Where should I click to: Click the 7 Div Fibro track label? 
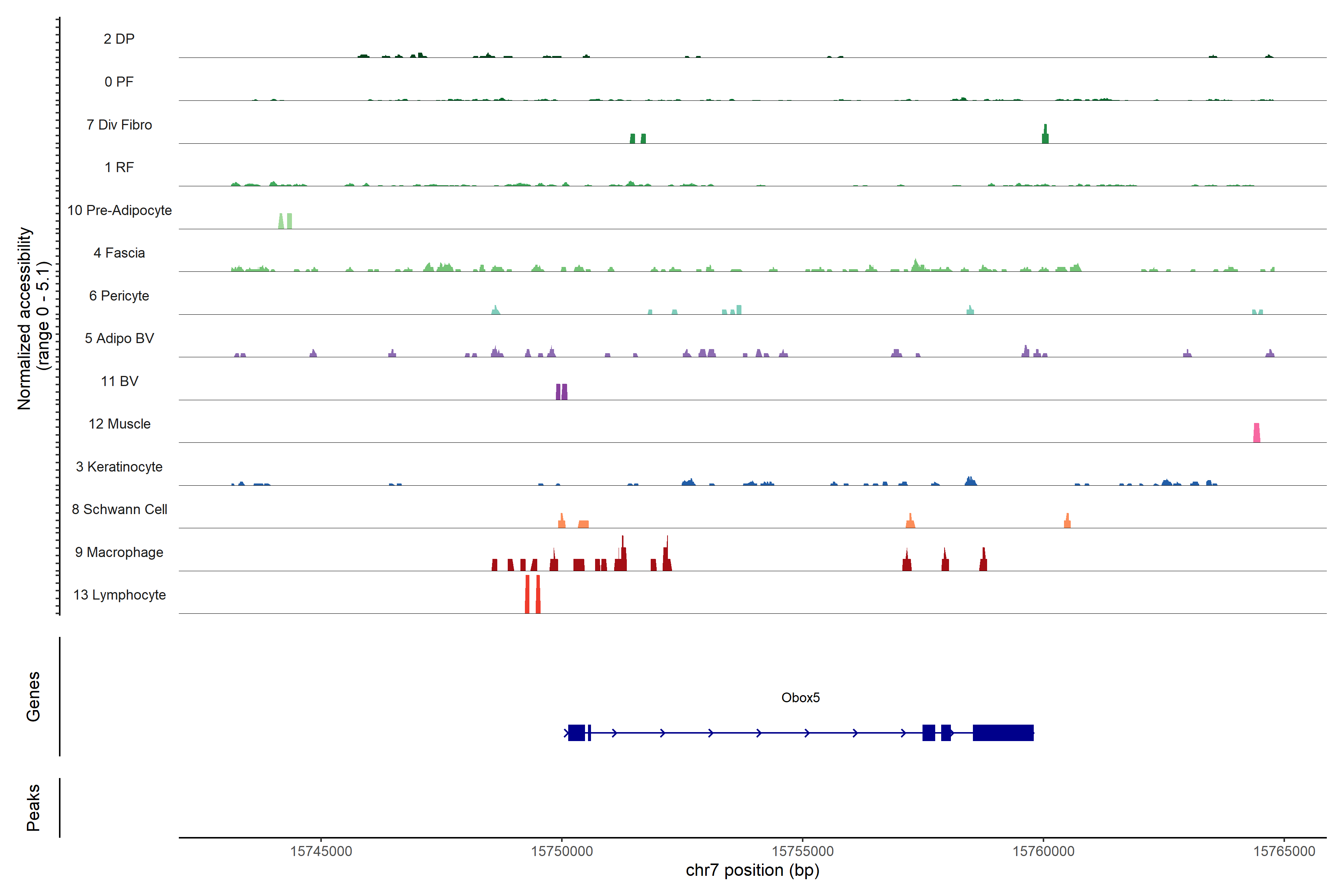(x=119, y=125)
